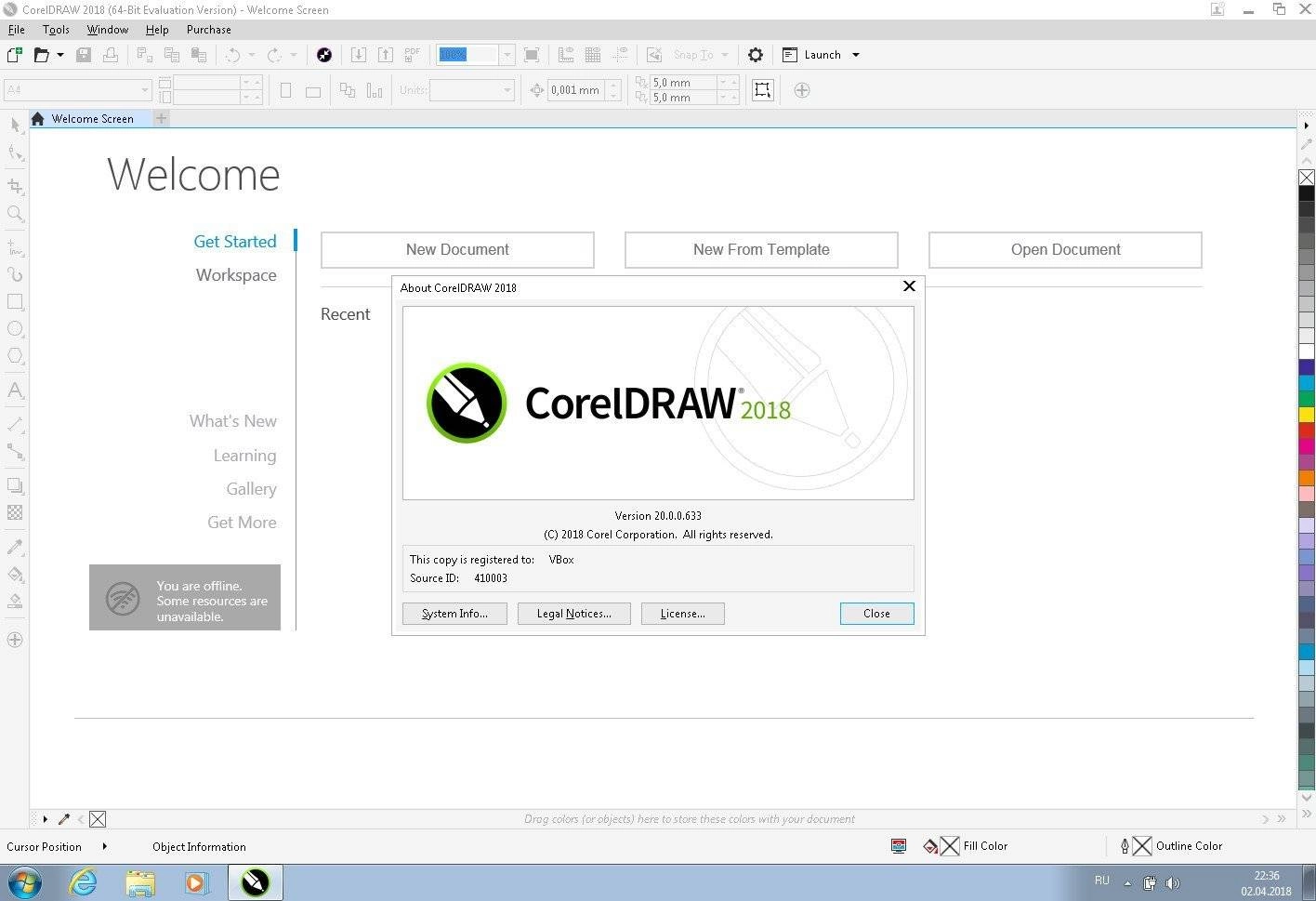Open Internet Explorer from the taskbar
This screenshot has height=901, width=1316.
click(x=84, y=882)
